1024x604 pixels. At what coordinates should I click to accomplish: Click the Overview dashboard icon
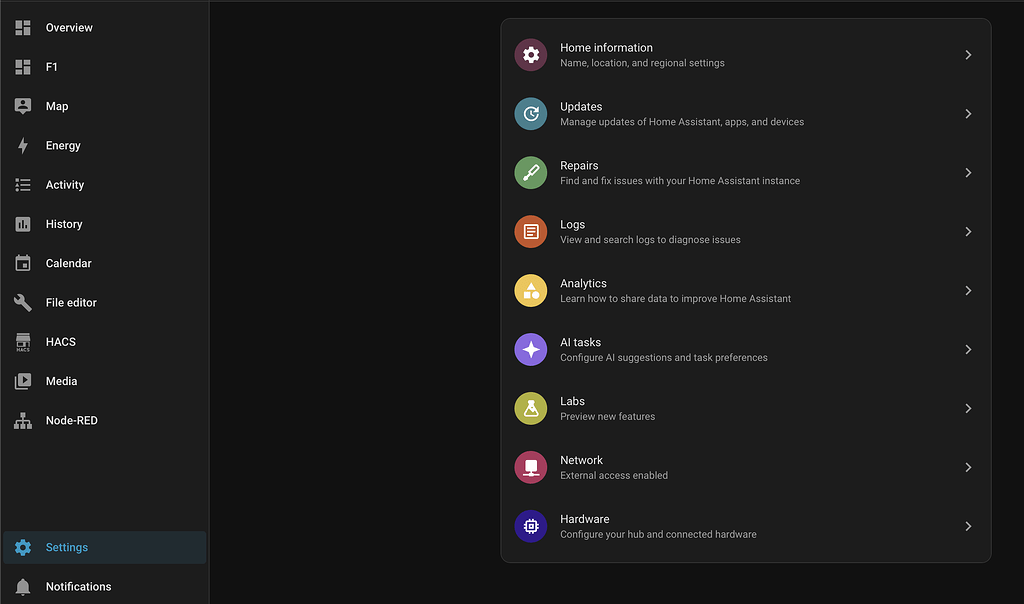tap(23, 27)
